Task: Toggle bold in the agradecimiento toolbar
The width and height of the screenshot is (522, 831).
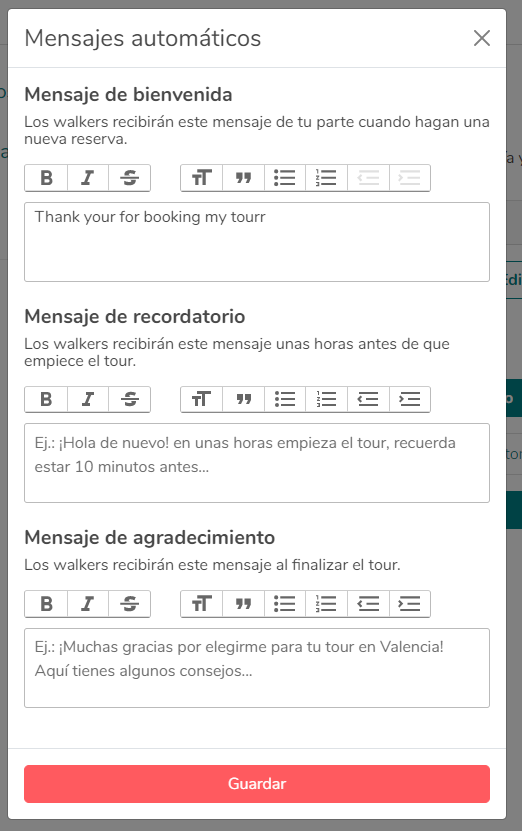Action: click(x=46, y=604)
